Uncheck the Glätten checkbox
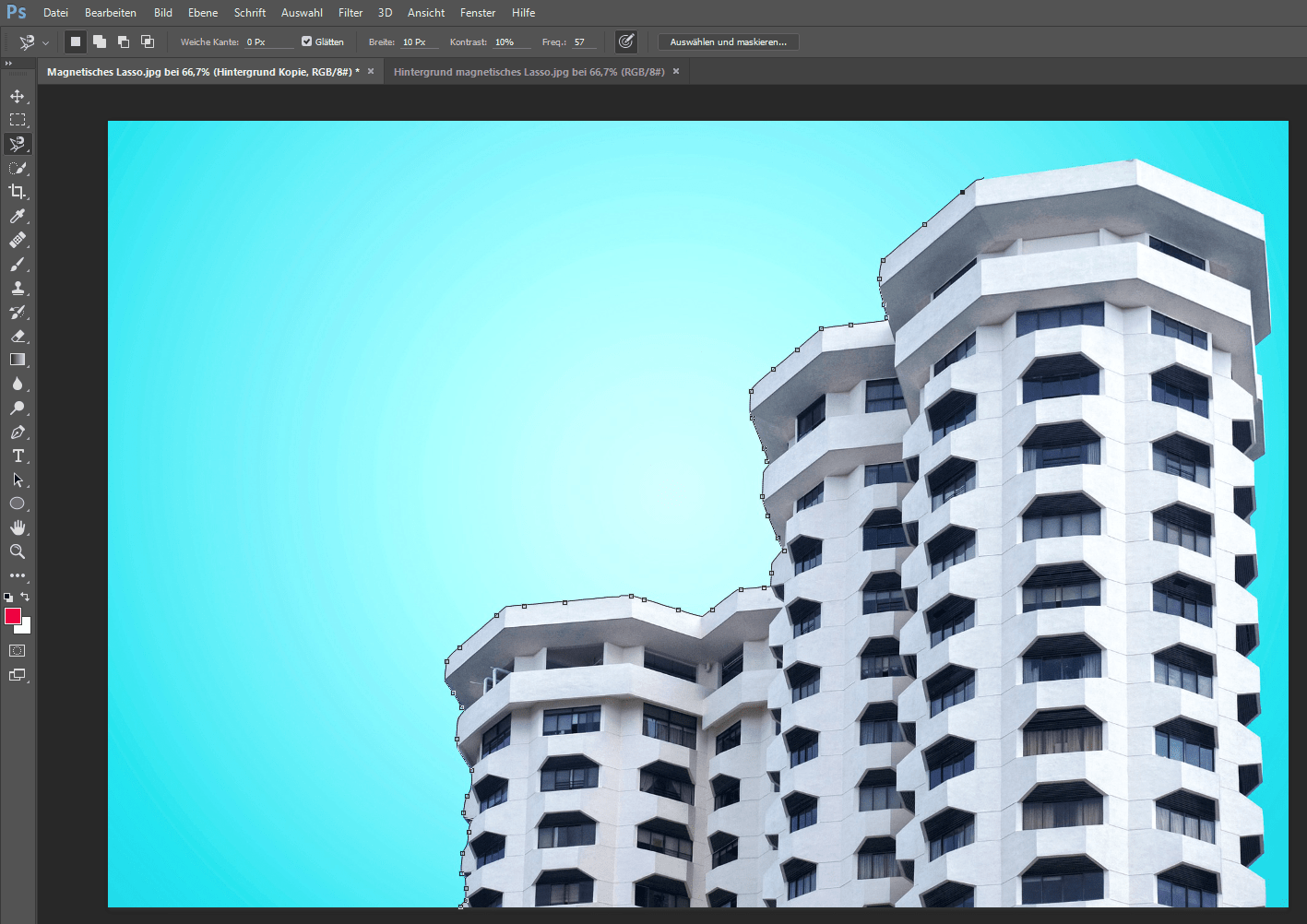This screenshot has height=924, width=1307. click(x=307, y=41)
